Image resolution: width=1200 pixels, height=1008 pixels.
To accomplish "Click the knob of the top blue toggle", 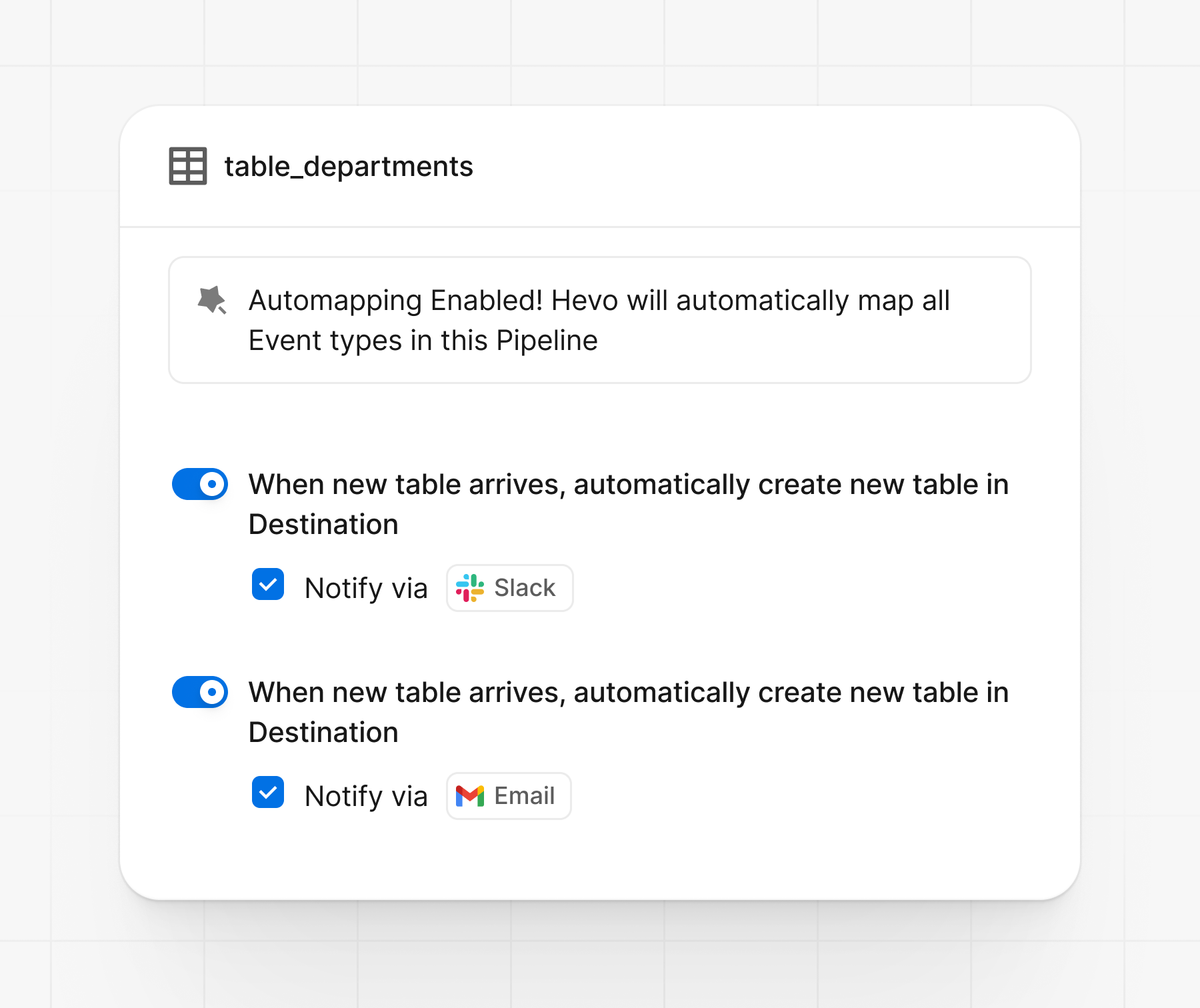I will coord(211,485).
